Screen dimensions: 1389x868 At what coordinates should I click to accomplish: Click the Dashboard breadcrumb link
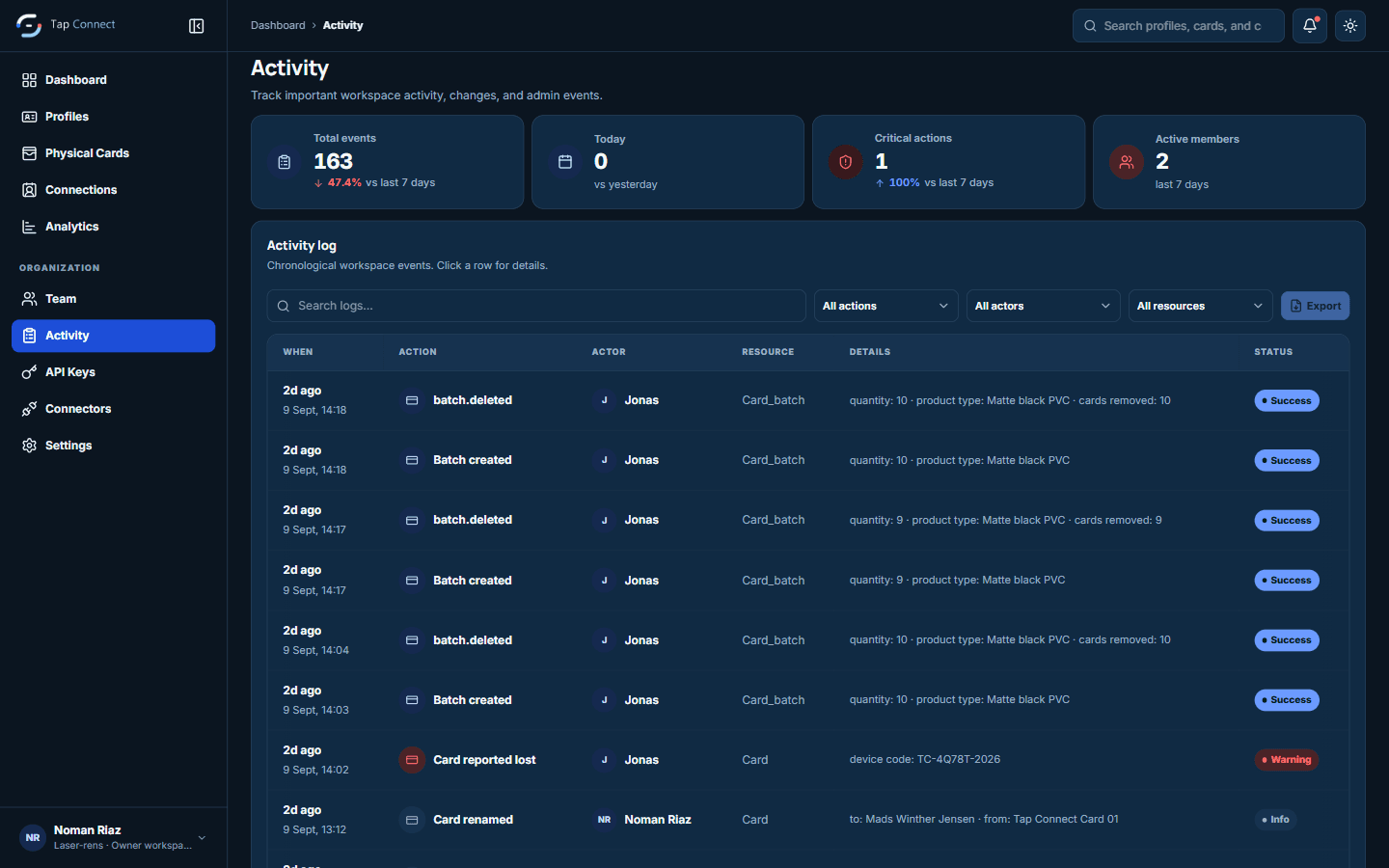pos(278,26)
